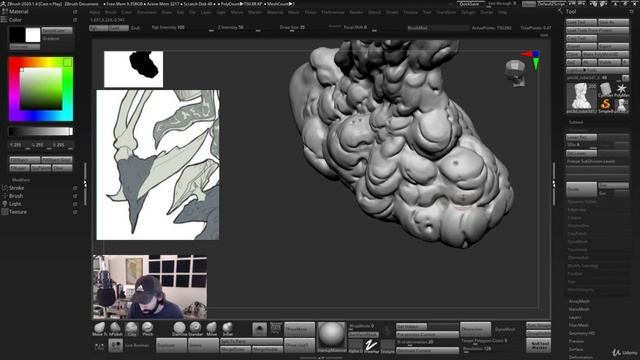The image size is (640, 360).
Task: Click the XYZ axis orientation gizmo
Action: coord(533,60)
